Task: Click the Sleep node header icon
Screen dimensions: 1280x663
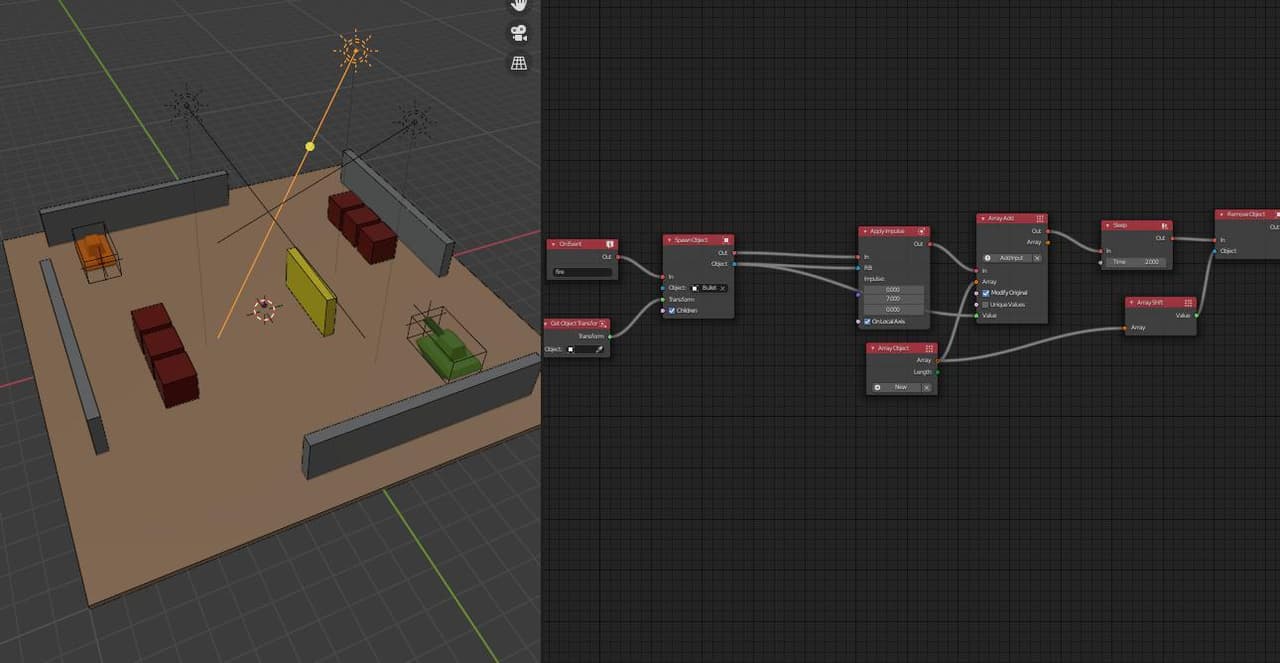Action: coord(1164,225)
